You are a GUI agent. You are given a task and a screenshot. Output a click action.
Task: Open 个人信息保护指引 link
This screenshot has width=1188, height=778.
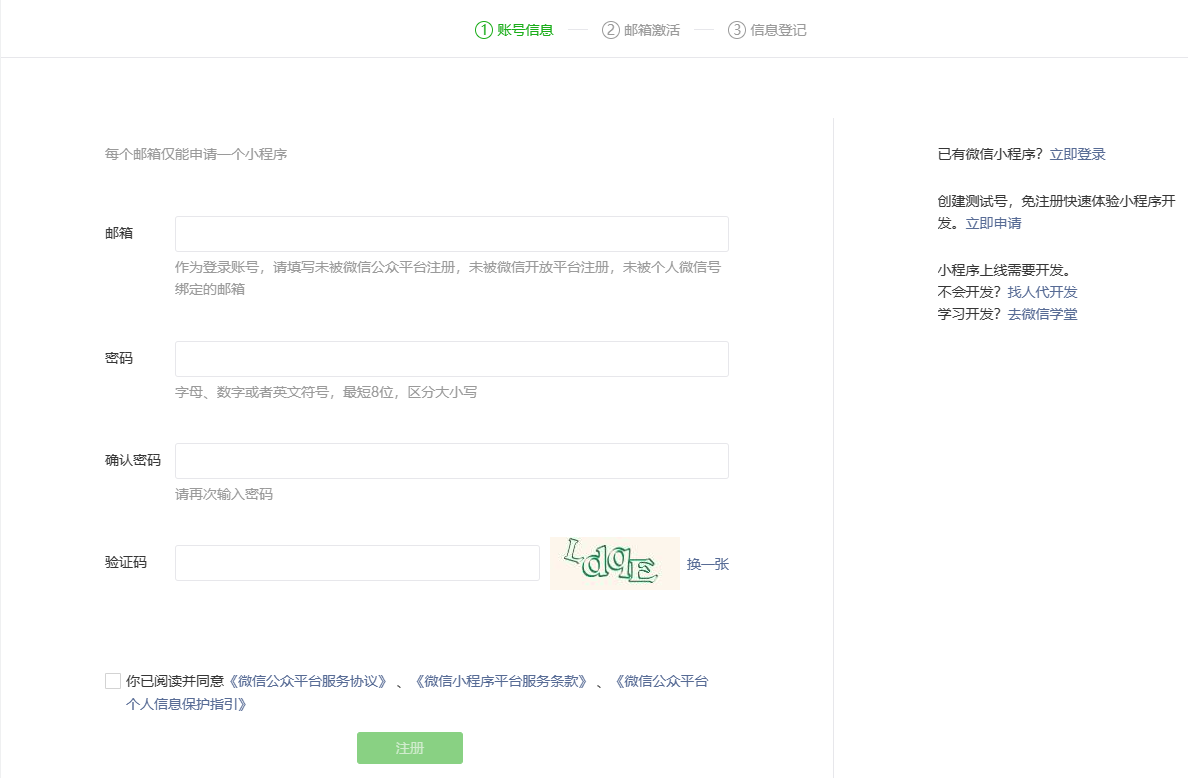pyautogui.click(x=186, y=704)
